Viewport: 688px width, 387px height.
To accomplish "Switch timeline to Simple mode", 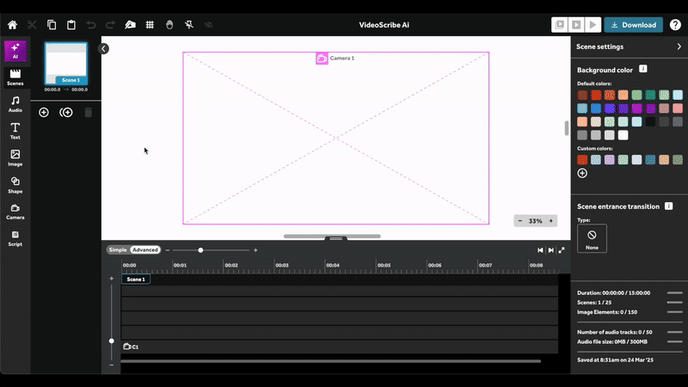I will click(118, 250).
